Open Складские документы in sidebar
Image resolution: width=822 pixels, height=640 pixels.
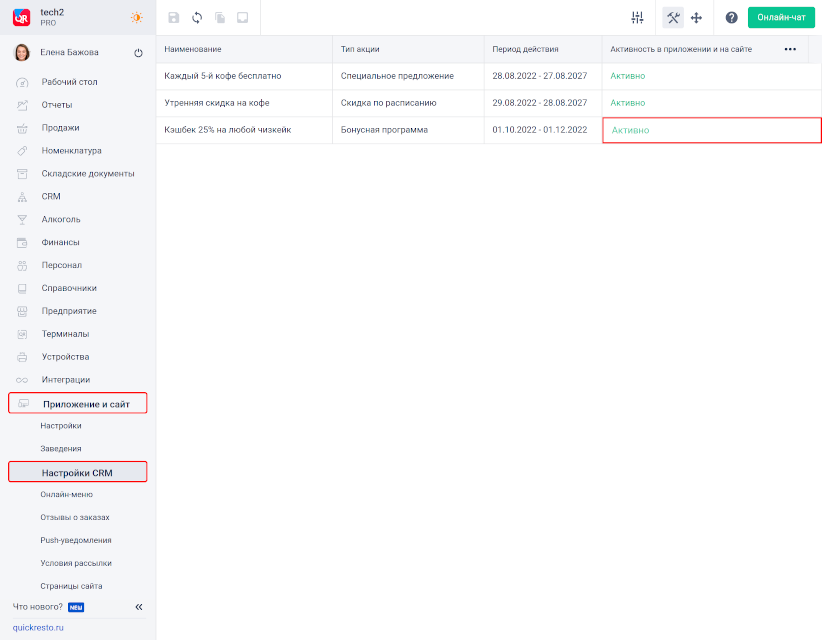[x=88, y=173]
